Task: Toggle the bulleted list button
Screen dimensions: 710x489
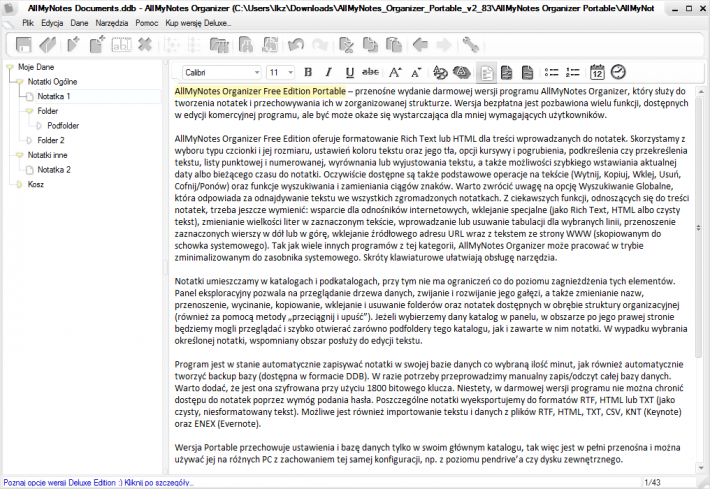Action: (552, 72)
